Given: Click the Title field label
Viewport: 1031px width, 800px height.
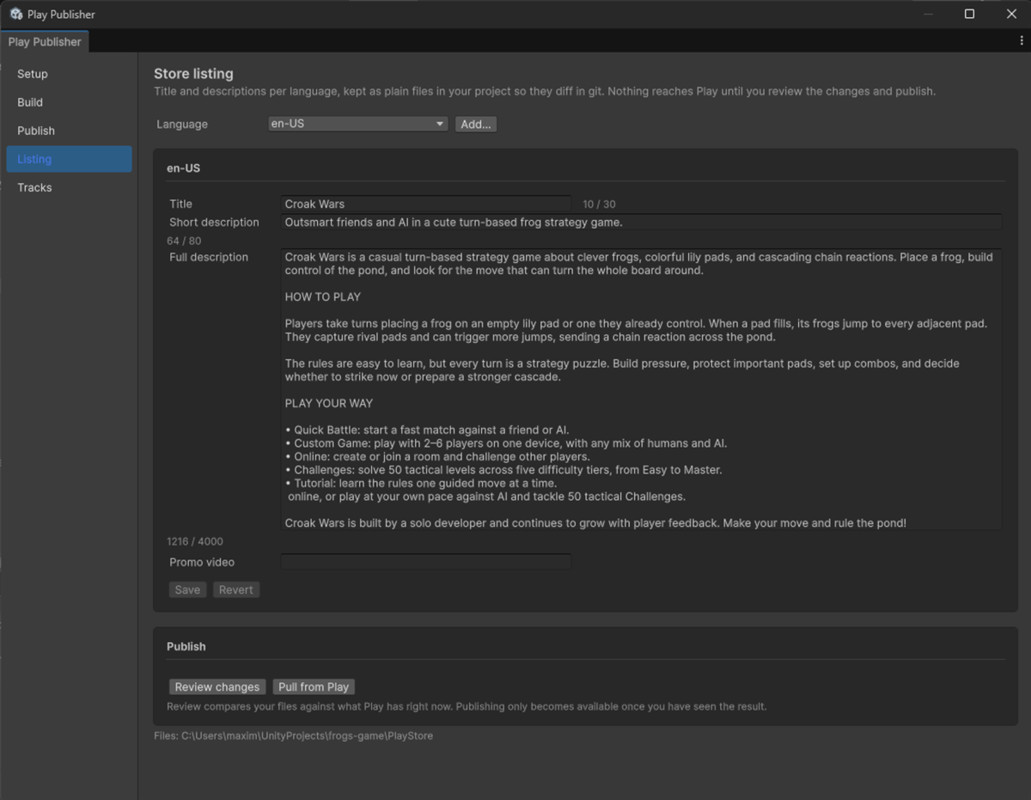Looking at the screenshot, I should pyautogui.click(x=181, y=204).
